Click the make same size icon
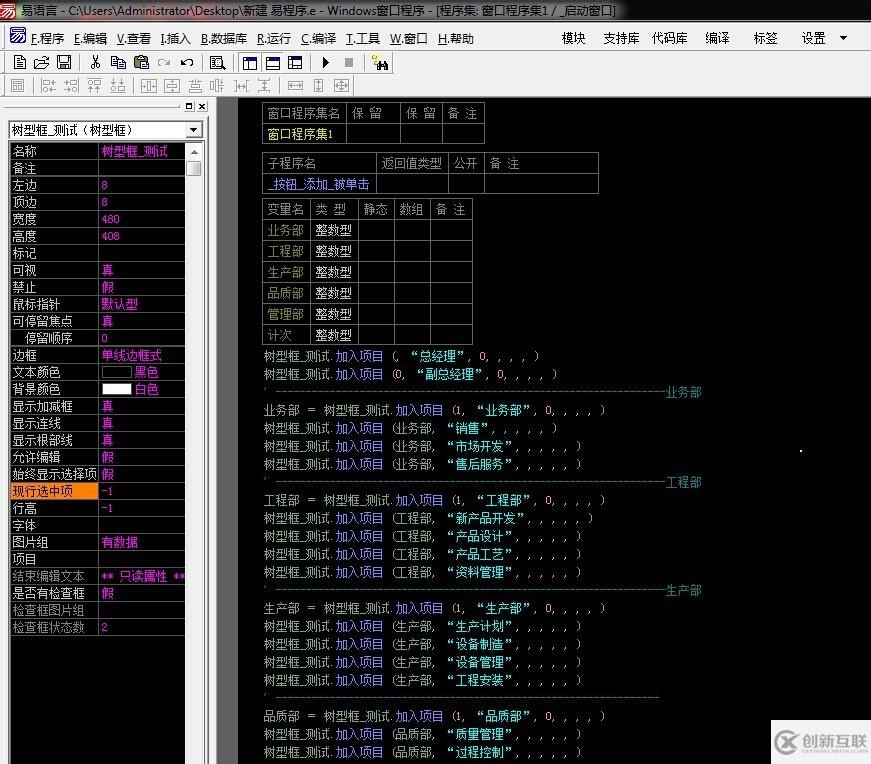 point(341,86)
